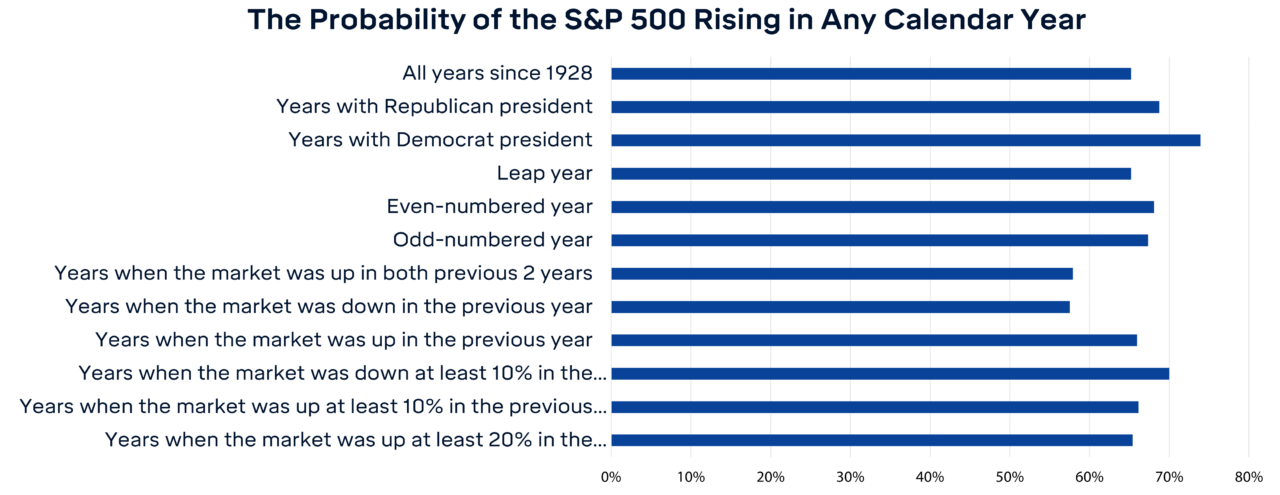Image resolution: width=1280 pixels, height=495 pixels.
Task: Click the Democrat president bar
Action: [x=905, y=140]
